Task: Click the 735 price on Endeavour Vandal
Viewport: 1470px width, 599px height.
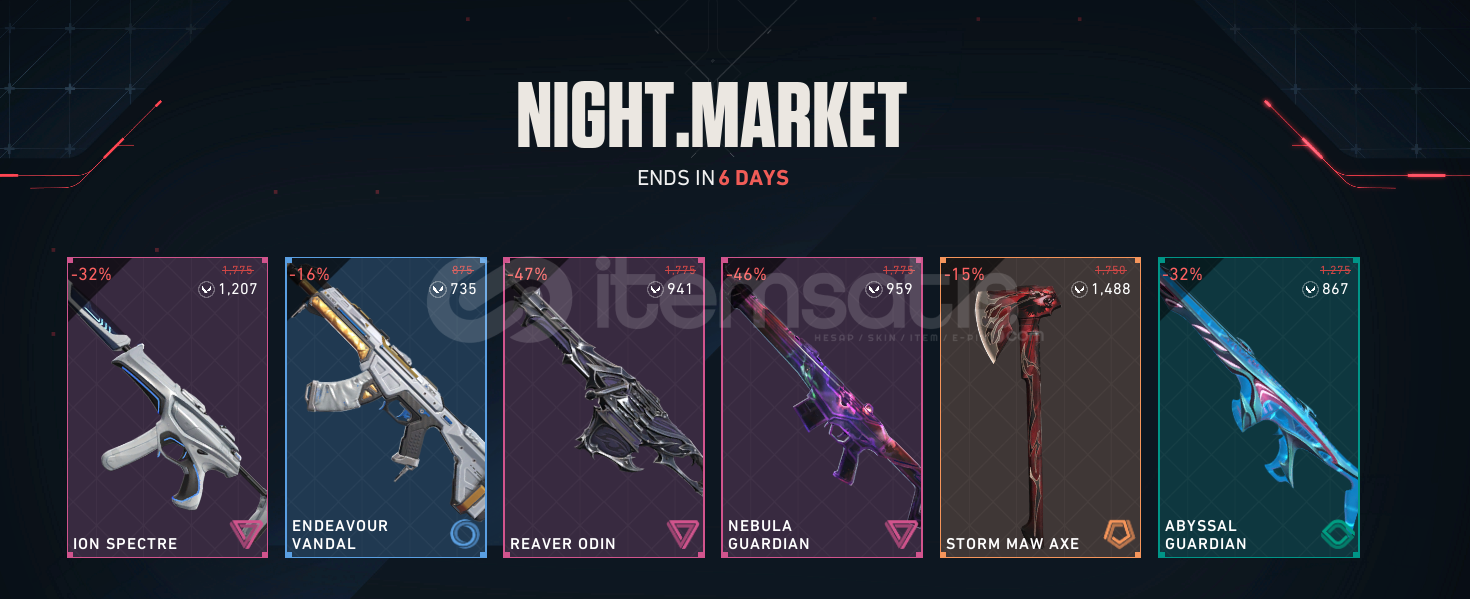Action: pos(464,289)
